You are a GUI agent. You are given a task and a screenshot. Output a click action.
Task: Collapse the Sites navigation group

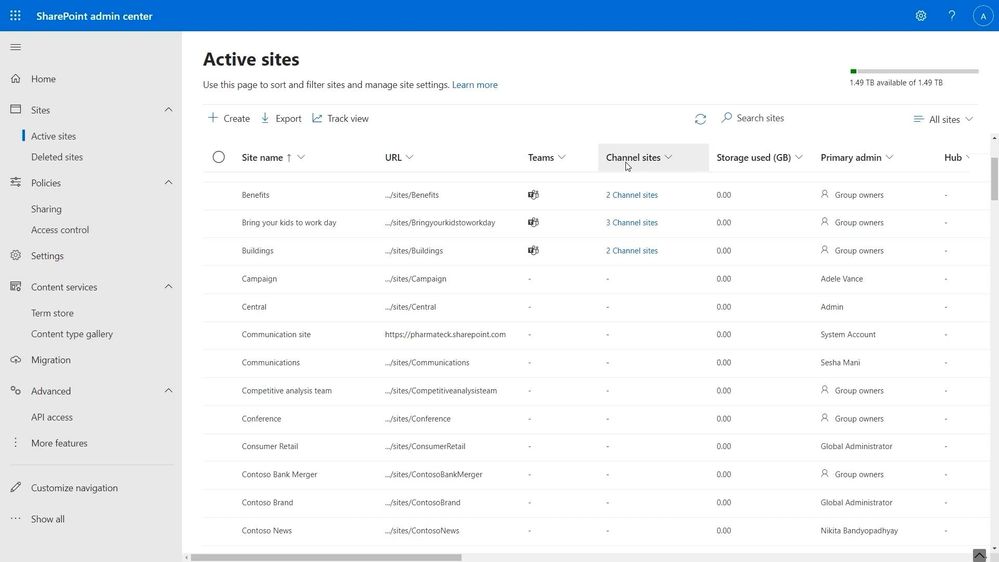click(x=168, y=110)
